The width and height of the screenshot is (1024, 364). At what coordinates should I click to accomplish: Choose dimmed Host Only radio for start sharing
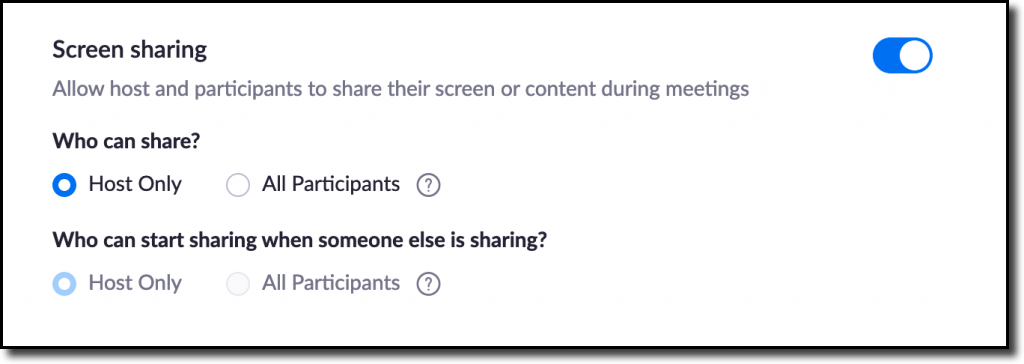pos(65,284)
